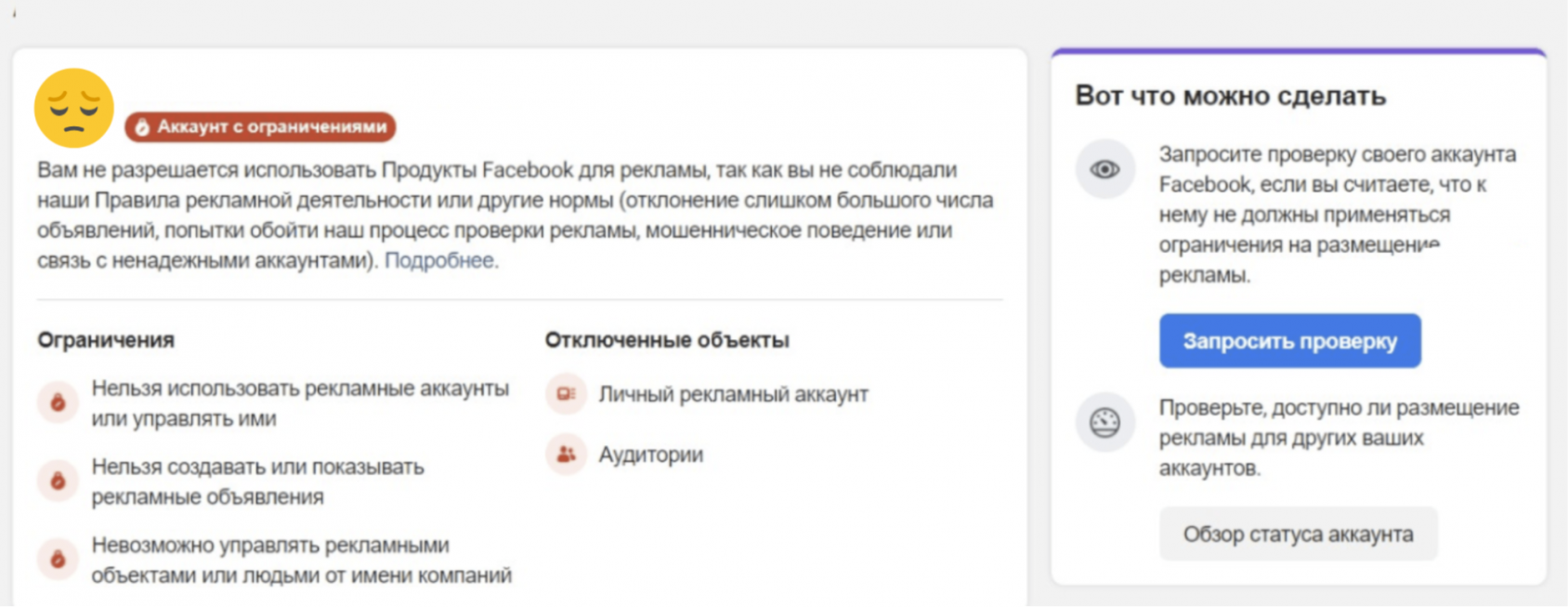
Task: Click the eye icon beside review request text
Action: tap(1104, 169)
